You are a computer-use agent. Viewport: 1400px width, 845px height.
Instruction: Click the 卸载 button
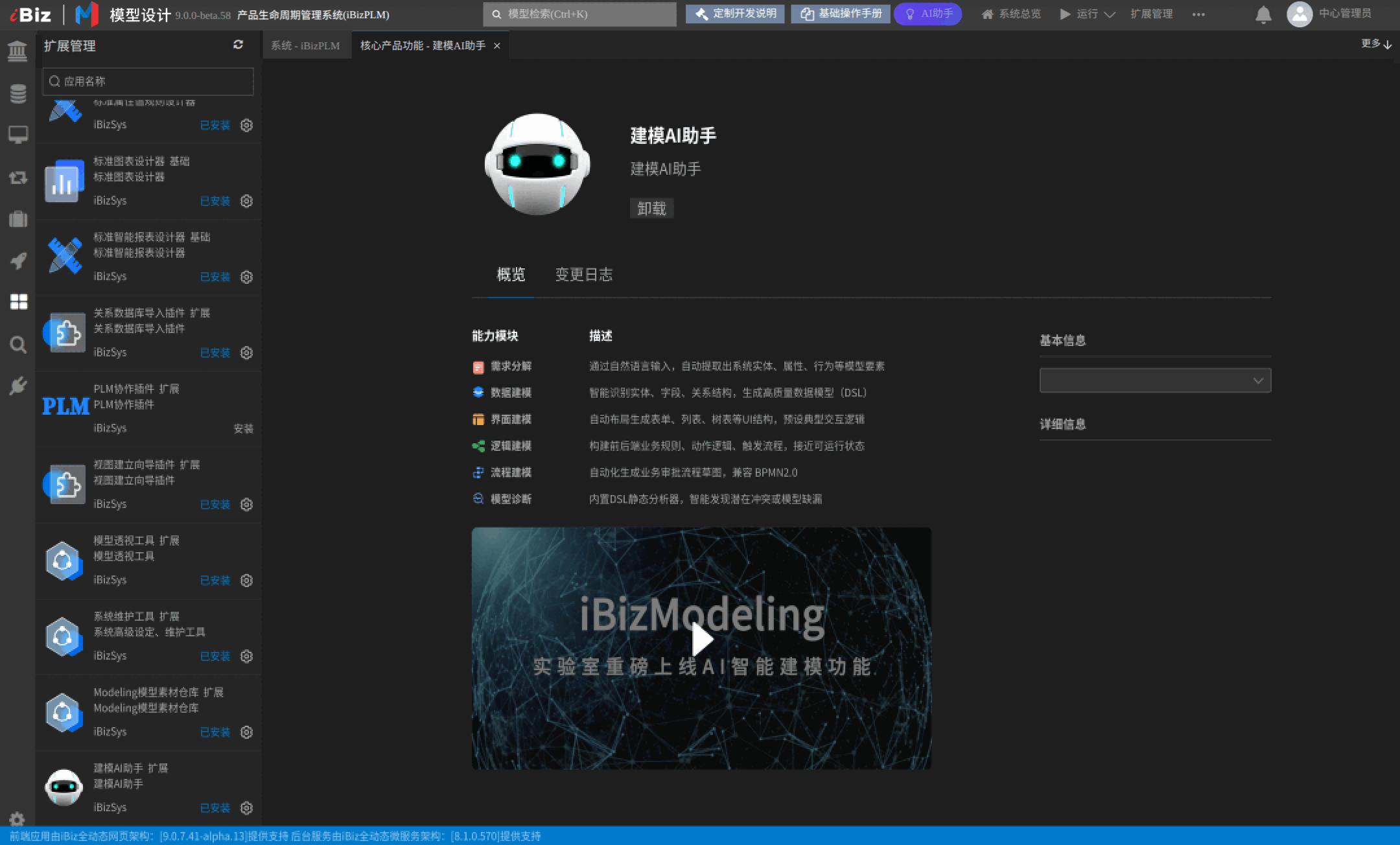coord(651,209)
